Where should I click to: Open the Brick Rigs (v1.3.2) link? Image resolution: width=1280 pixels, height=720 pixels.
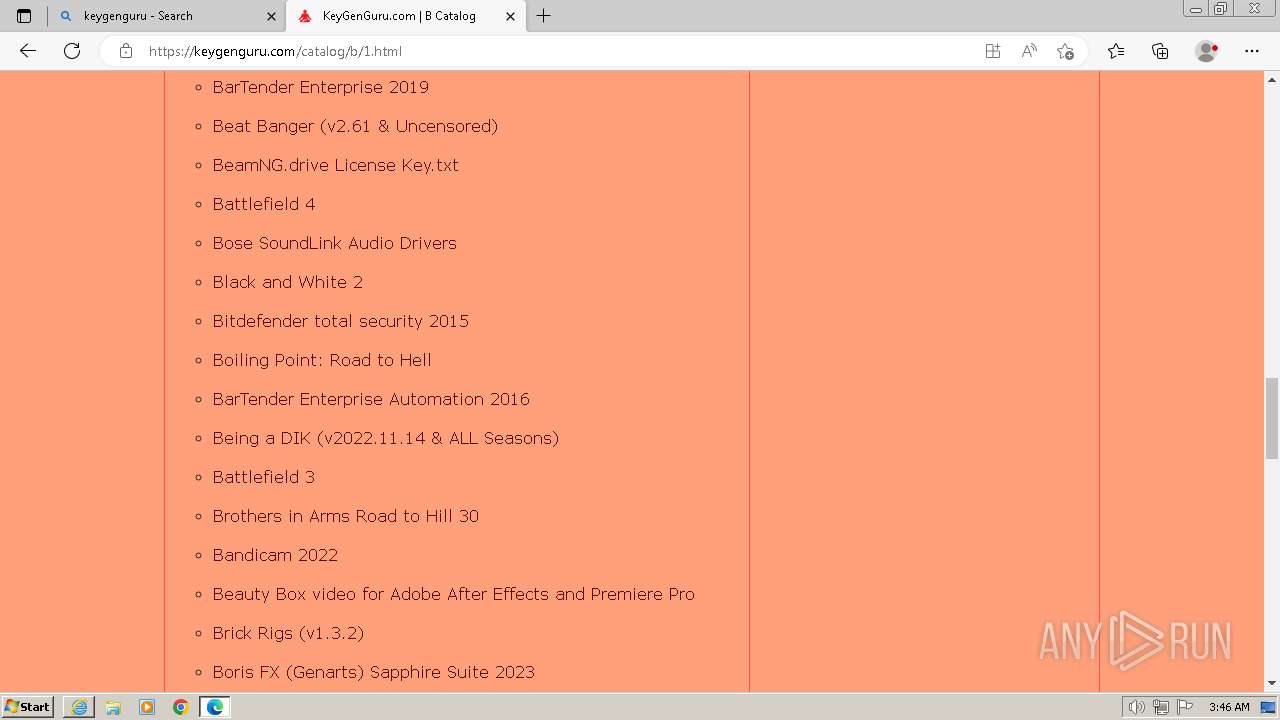point(288,633)
